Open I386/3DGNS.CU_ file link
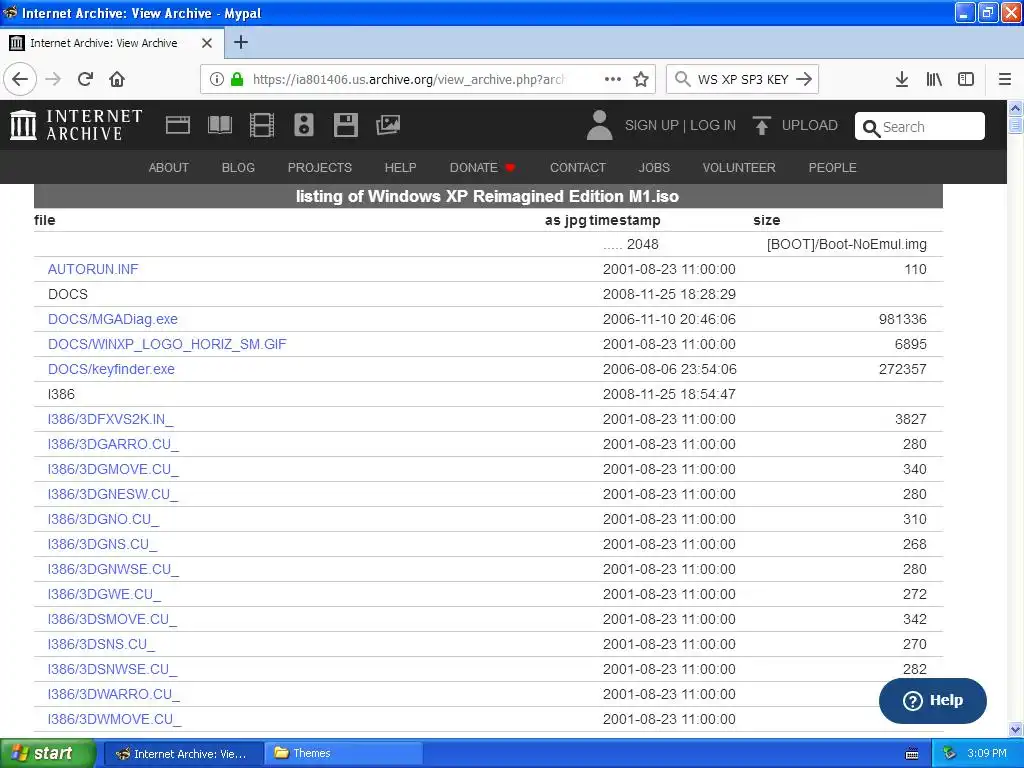Screen dimensions: 1024x768 point(103,544)
